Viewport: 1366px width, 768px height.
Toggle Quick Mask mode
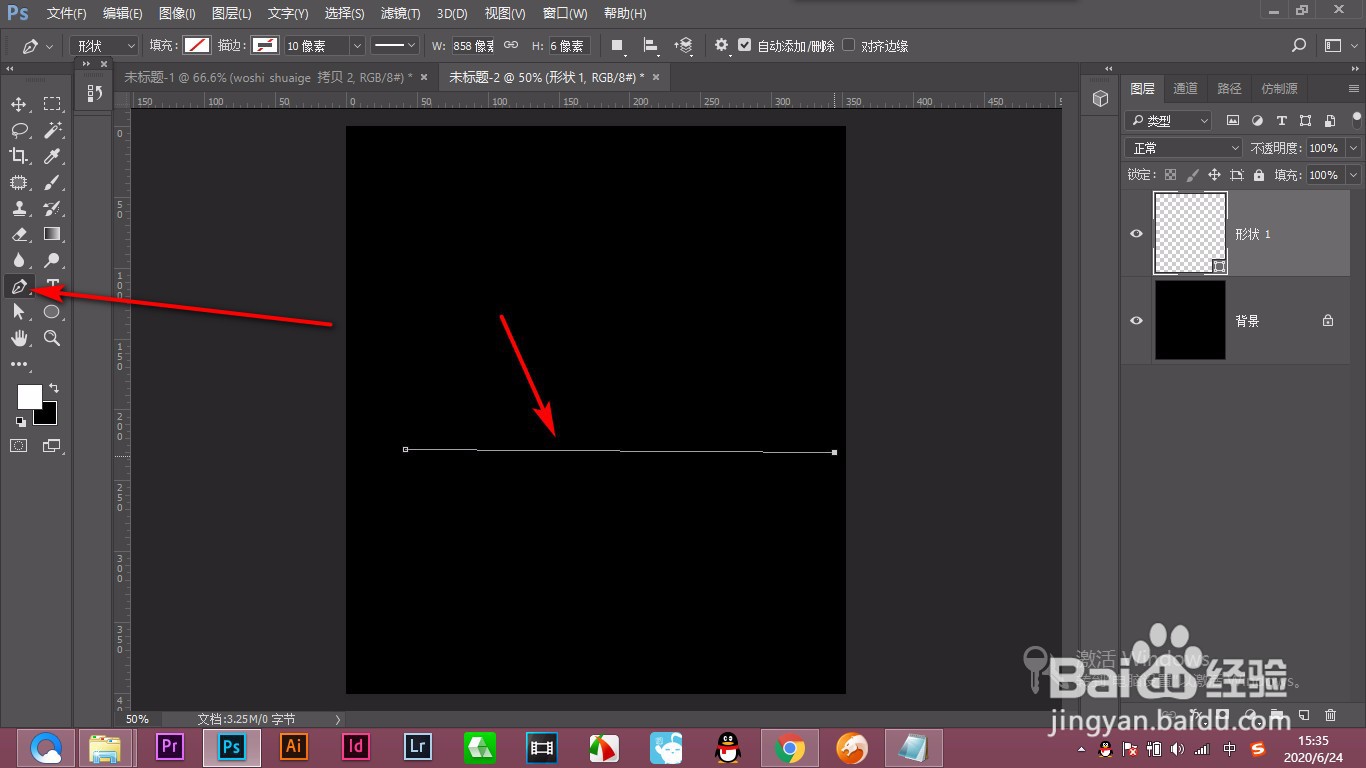(x=19, y=445)
